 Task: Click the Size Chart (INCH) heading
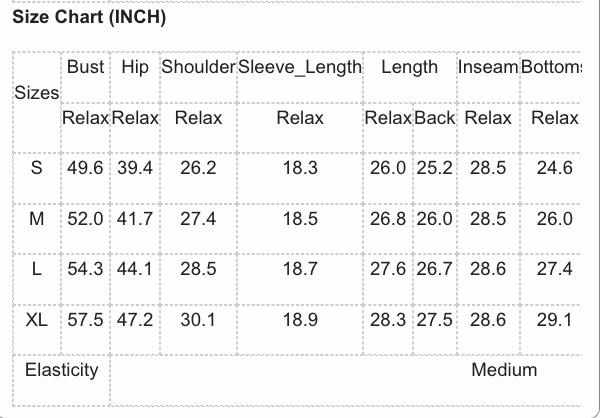89,18
